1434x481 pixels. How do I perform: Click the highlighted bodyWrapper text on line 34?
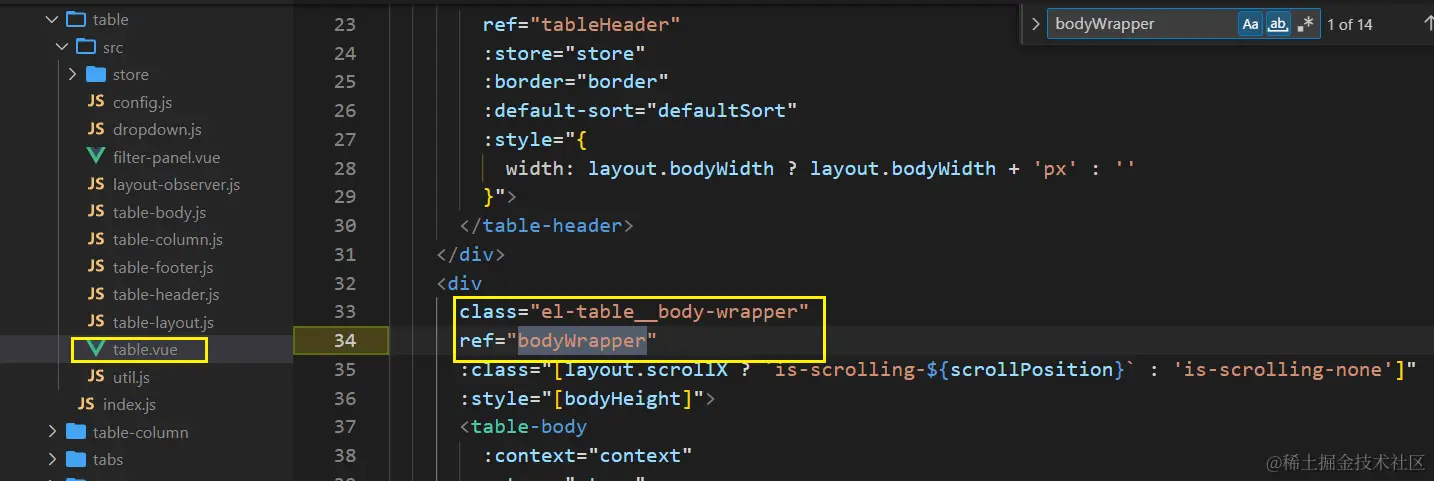(583, 341)
